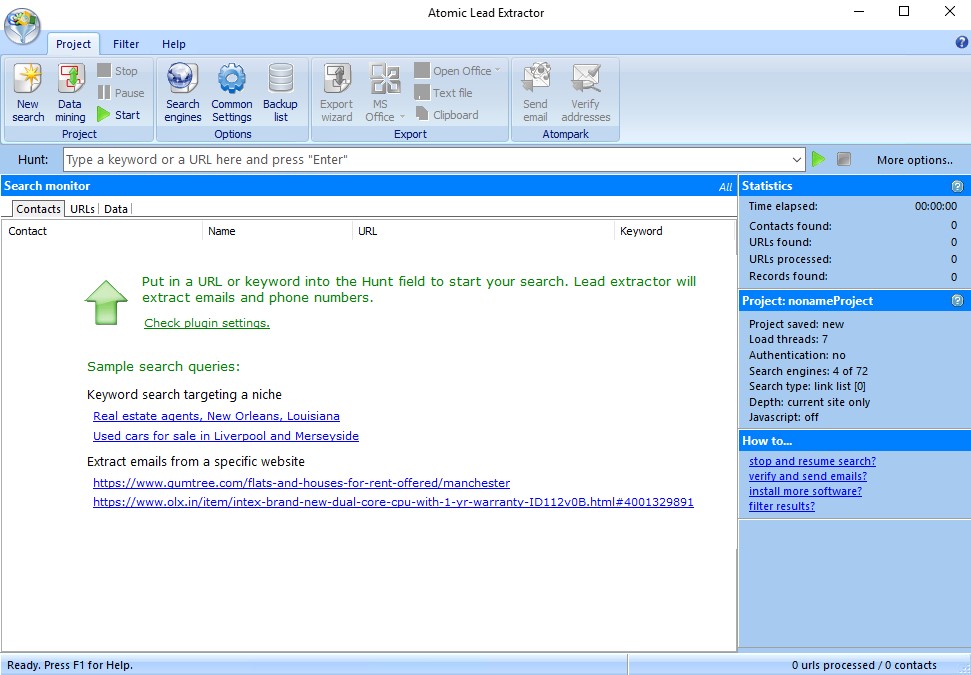Click the New search icon
This screenshot has width=971, height=675.
(x=28, y=92)
